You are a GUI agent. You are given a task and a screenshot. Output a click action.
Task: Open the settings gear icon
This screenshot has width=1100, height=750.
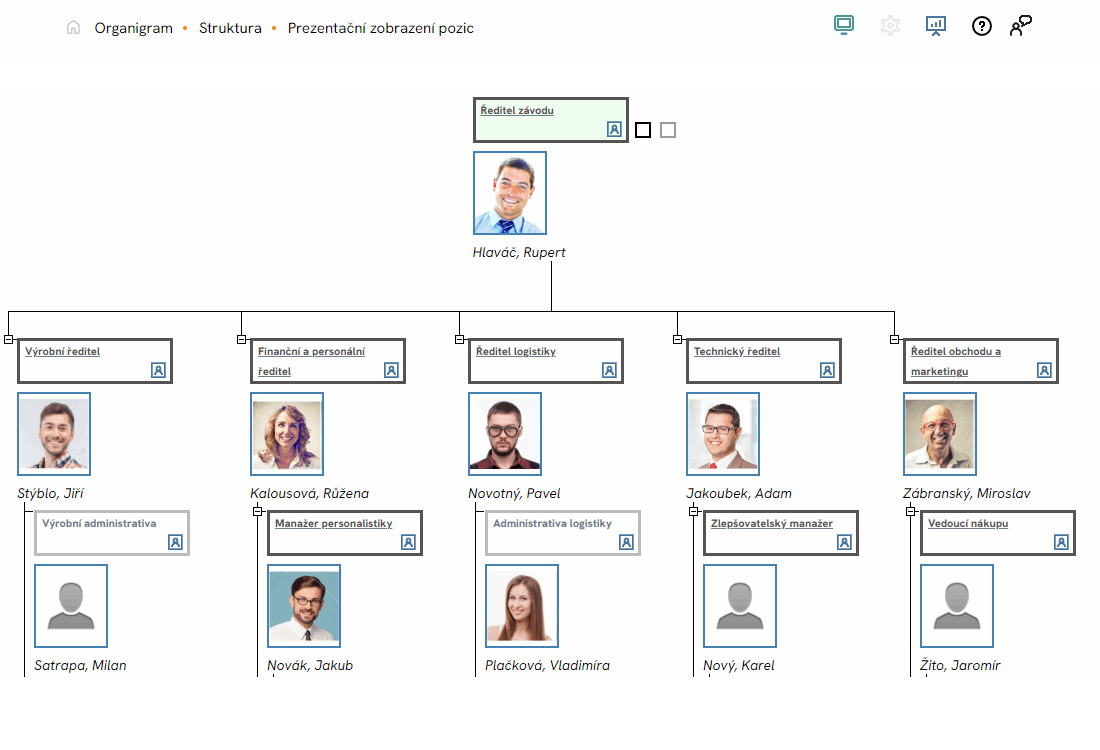pyautogui.click(x=890, y=26)
